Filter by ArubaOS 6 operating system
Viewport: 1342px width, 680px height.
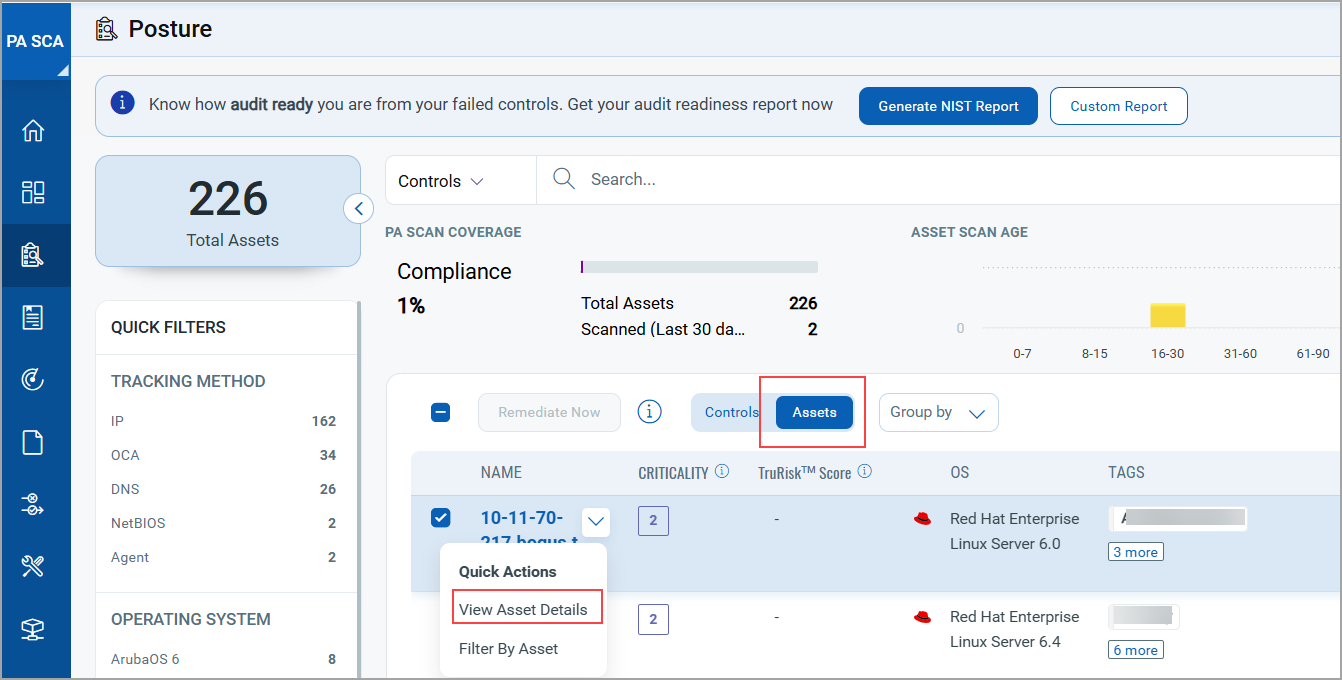[223, 659]
